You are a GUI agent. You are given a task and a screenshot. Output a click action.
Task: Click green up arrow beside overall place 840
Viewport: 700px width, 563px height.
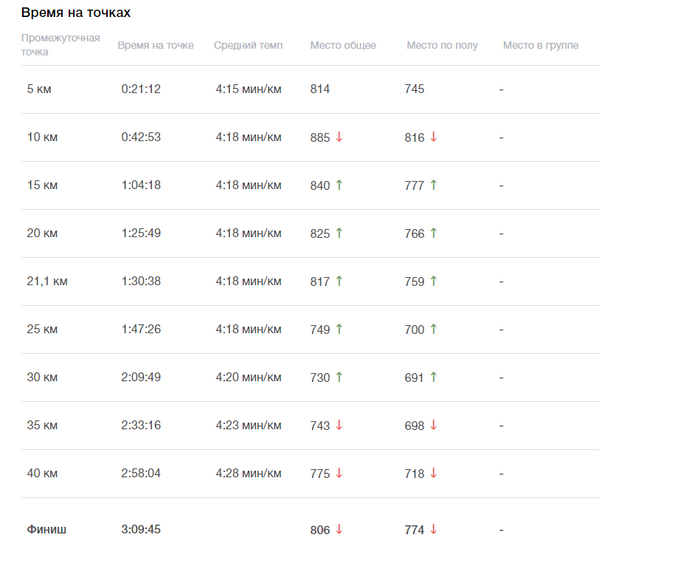click(339, 185)
